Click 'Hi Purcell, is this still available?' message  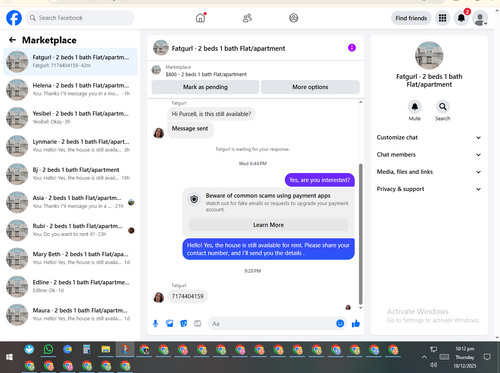[x=211, y=114]
